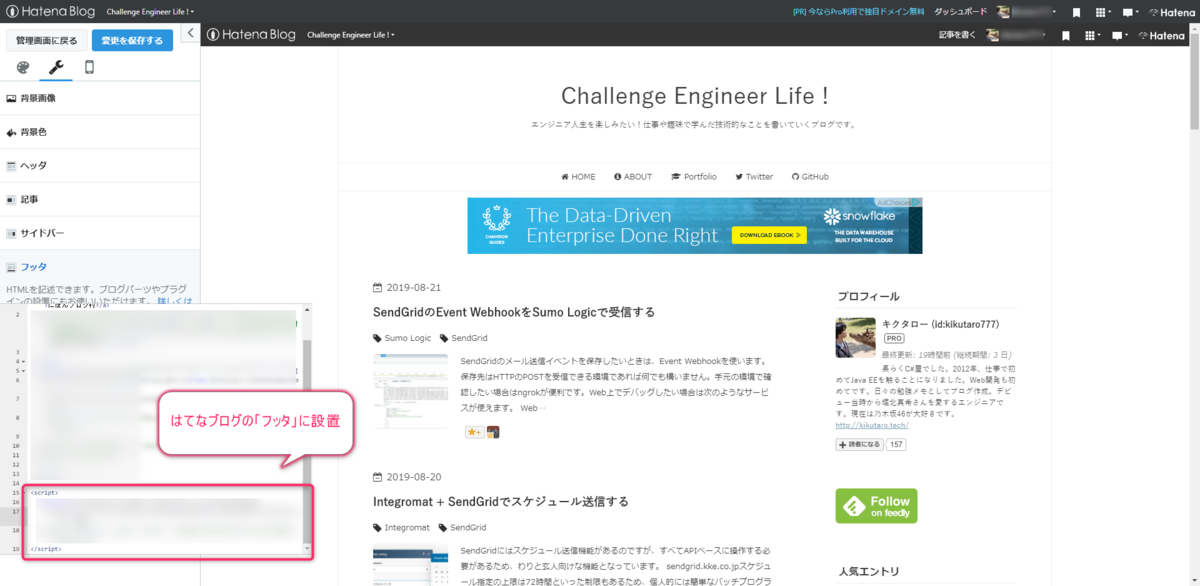Click the 2019-08-21 date link
This screenshot has height=586, width=1200.
[413, 287]
